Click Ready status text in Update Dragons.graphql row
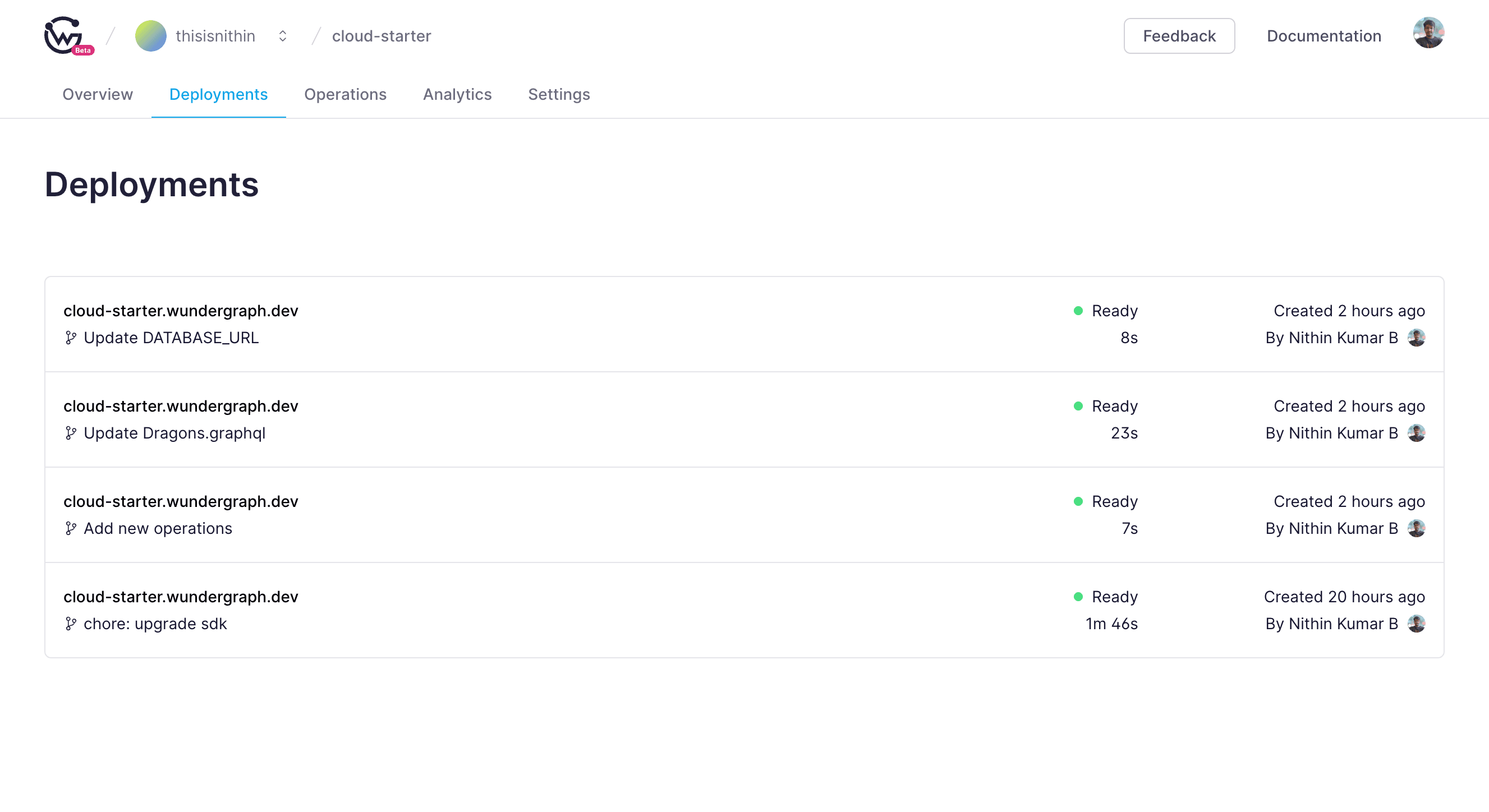Screen dimensions: 1489x812 click(1114, 407)
